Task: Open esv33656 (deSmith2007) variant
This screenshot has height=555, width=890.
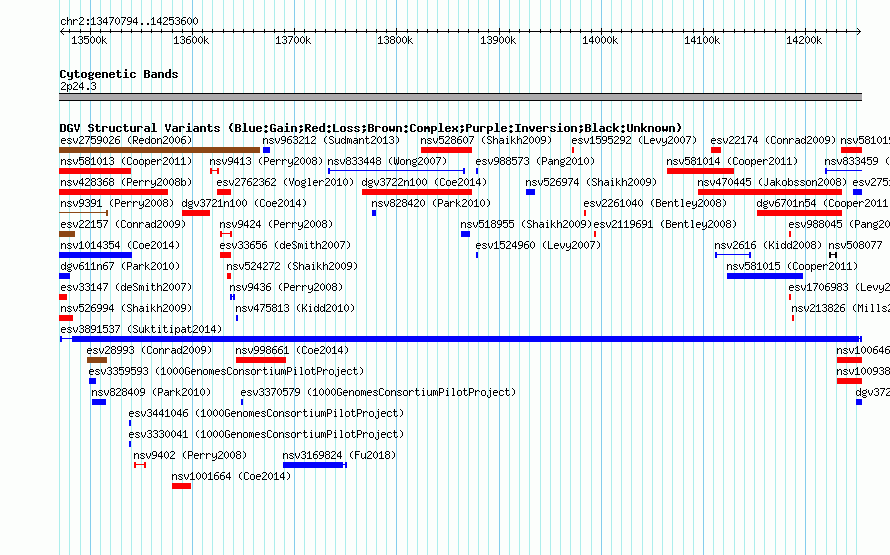Action: click(285, 245)
